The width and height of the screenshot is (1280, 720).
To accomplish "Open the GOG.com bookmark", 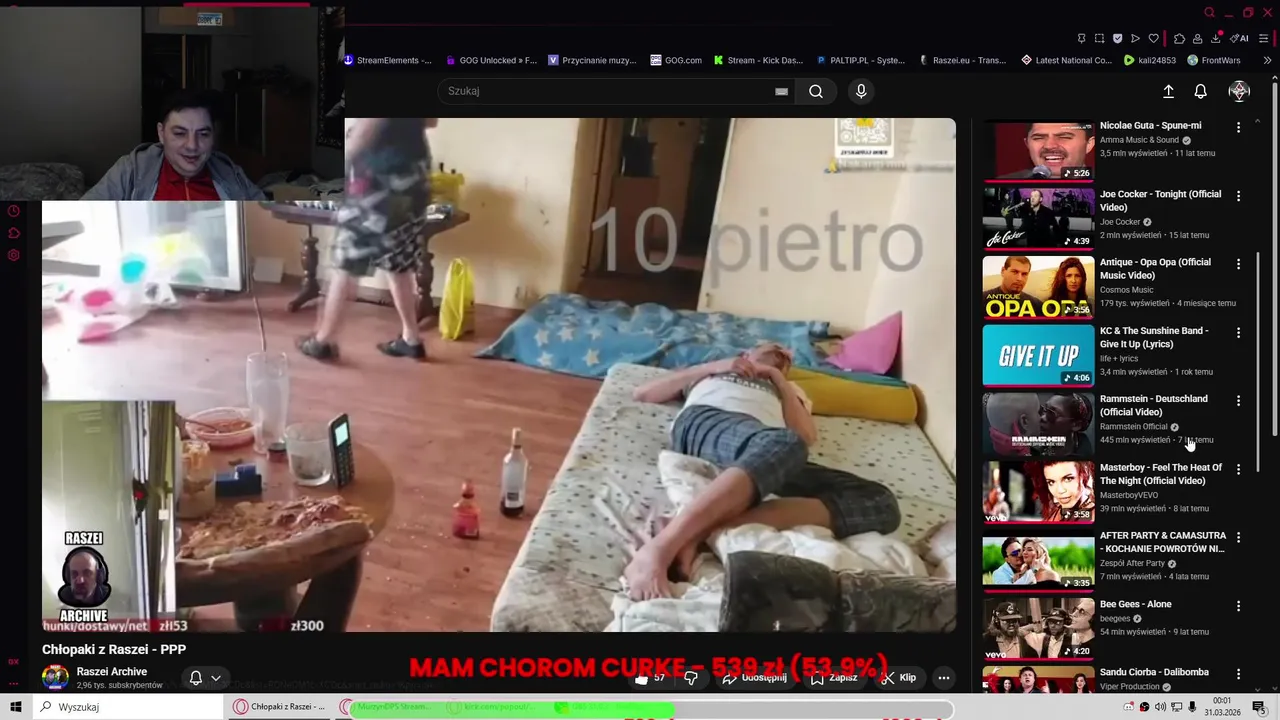I will click(x=676, y=60).
